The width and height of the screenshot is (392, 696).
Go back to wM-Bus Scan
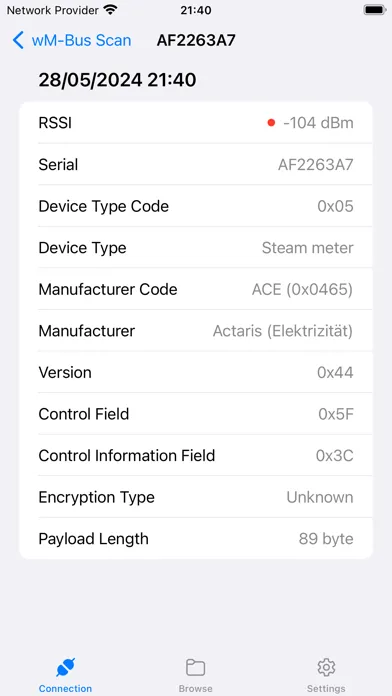pyautogui.click(x=72, y=40)
